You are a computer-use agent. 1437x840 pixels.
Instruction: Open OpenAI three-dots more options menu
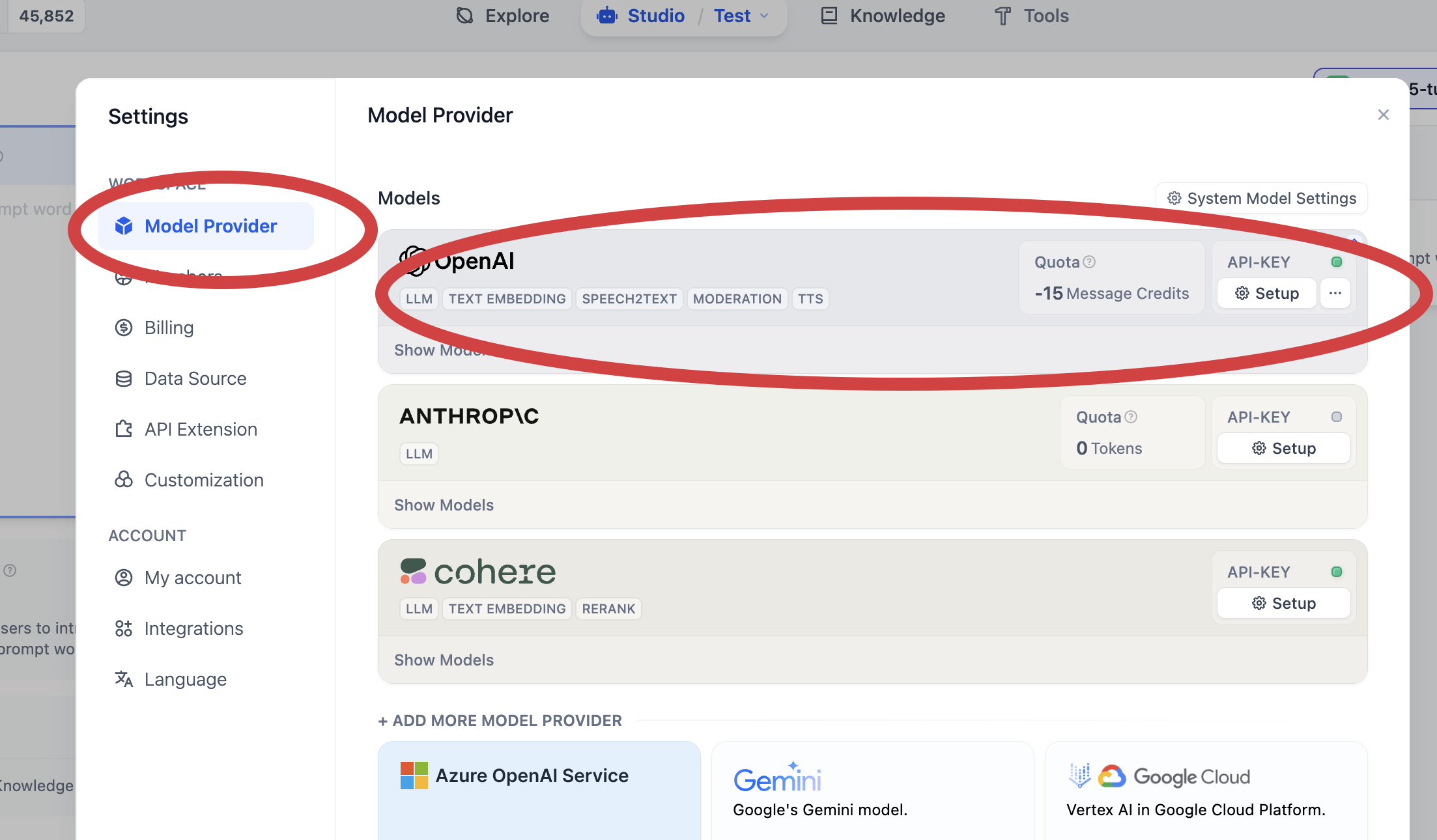(x=1335, y=293)
